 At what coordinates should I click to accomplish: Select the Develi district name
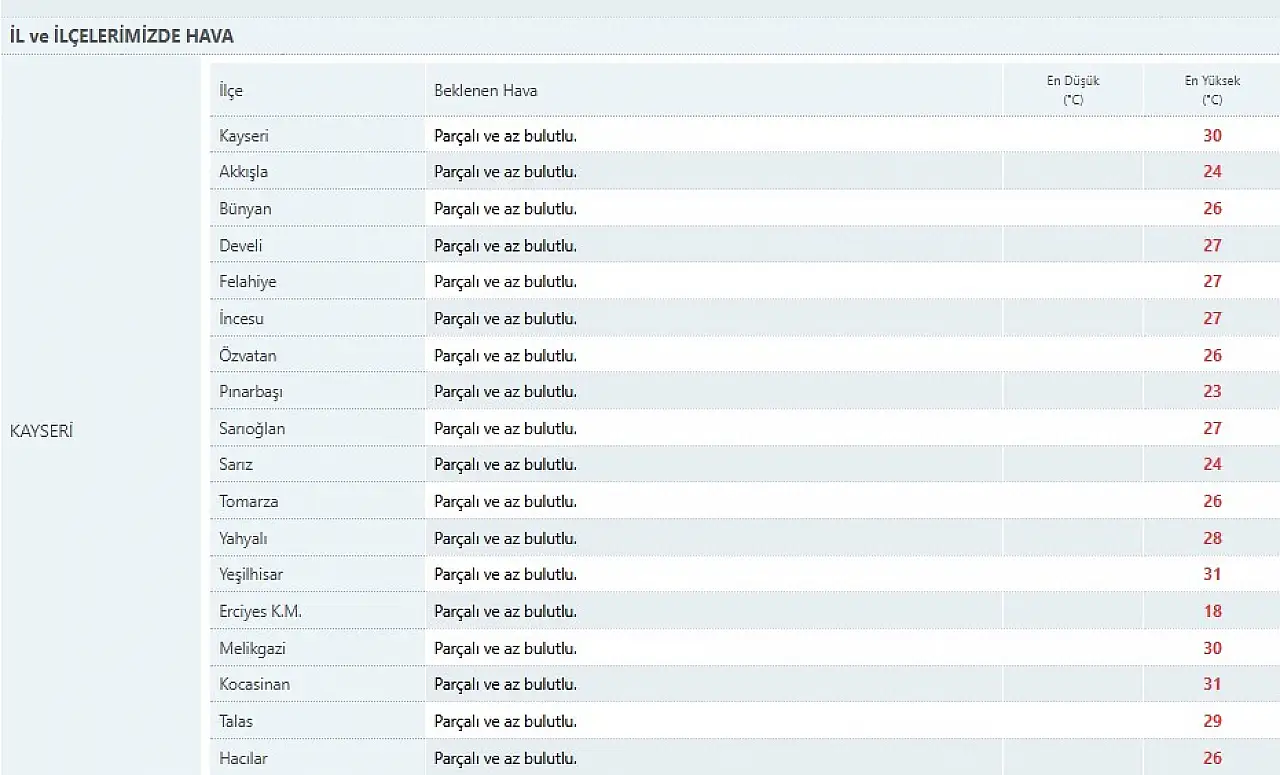(241, 245)
